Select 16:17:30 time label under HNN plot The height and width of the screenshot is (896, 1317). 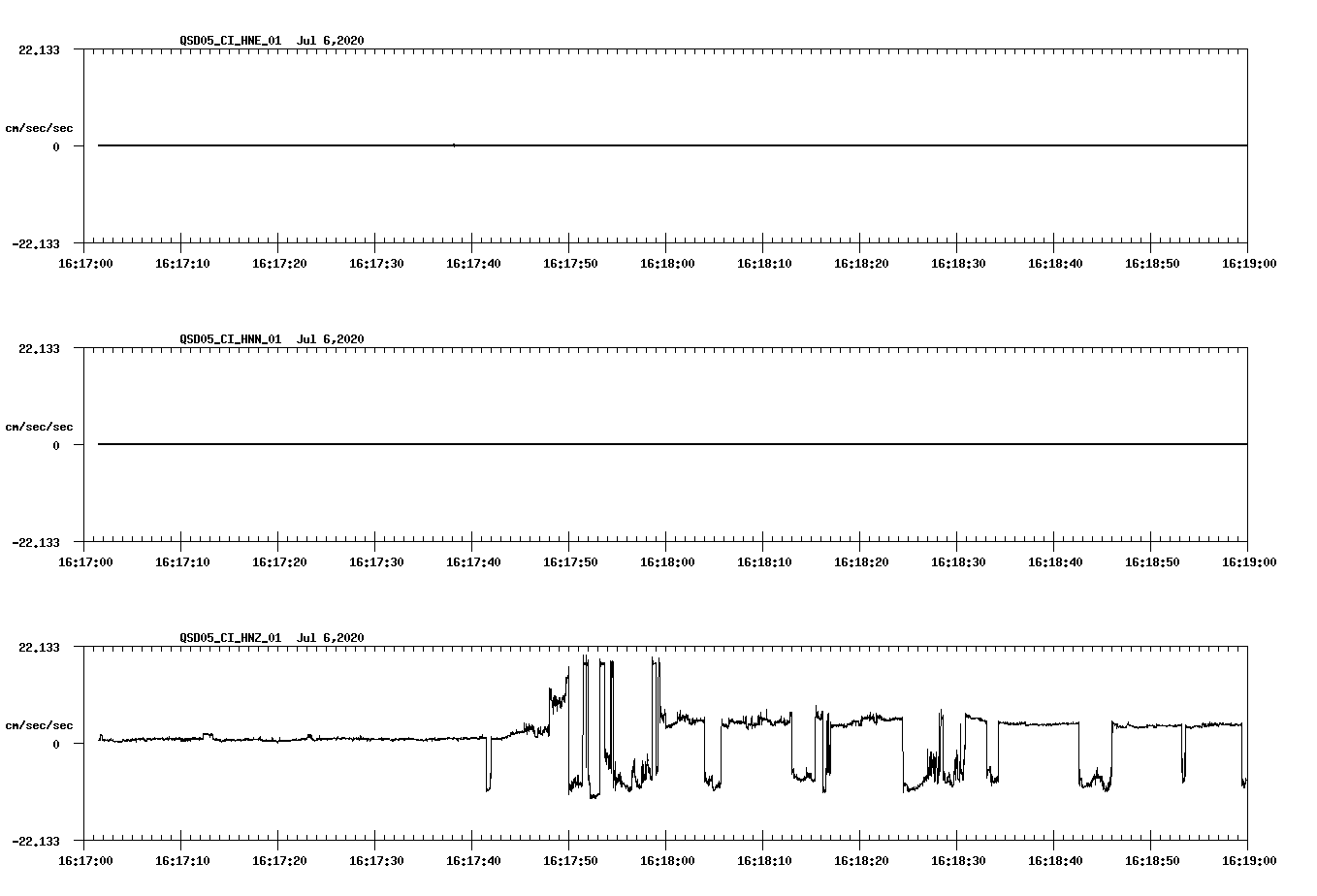pyautogui.click(x=376, y=562)
